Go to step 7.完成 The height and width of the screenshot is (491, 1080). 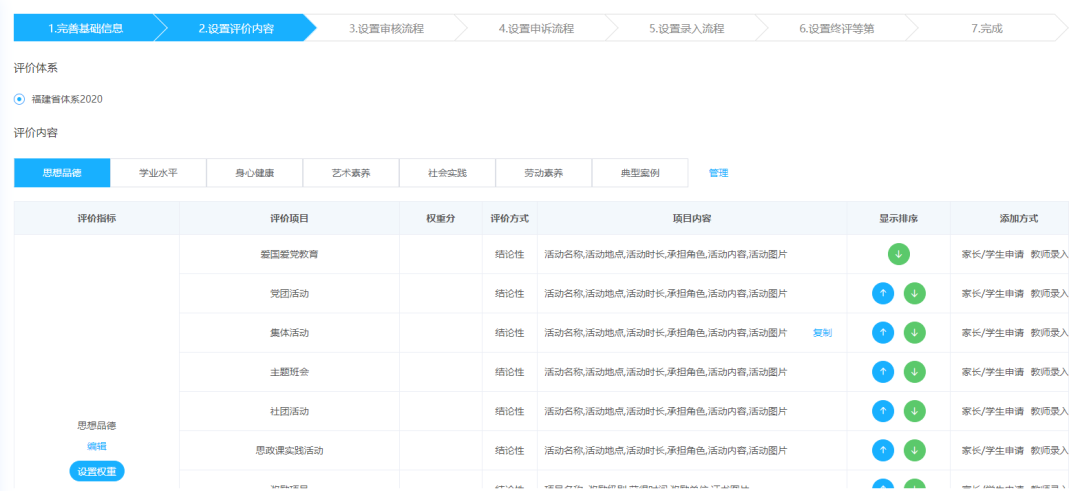(x=987, y=28)
